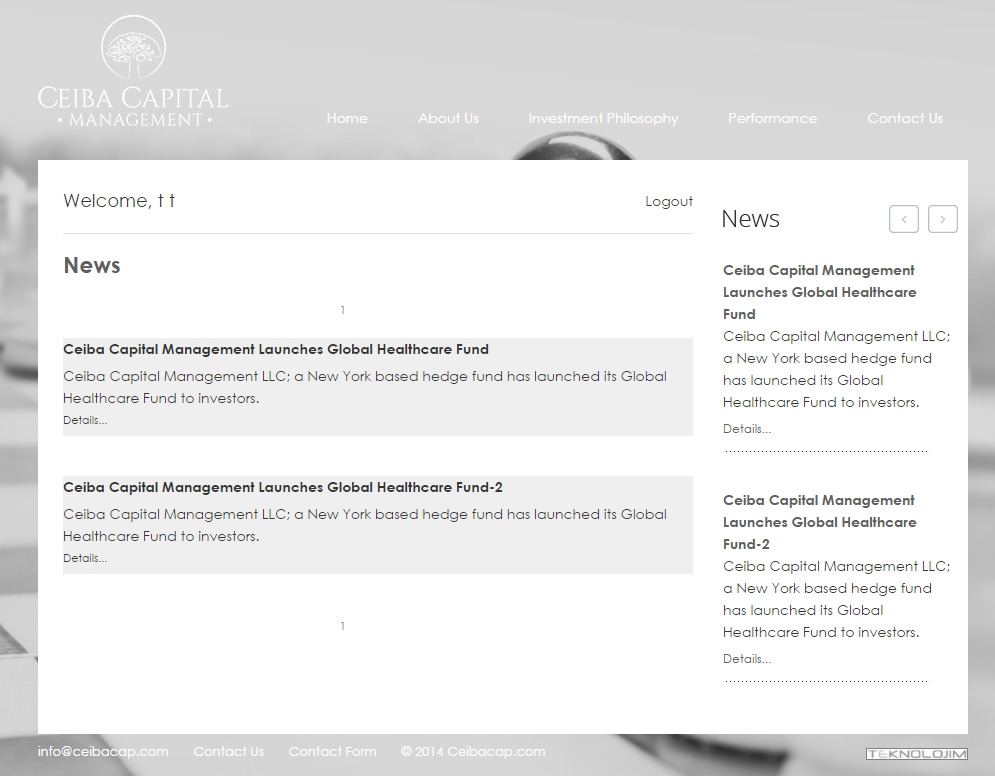Open main list headline ending 'Healthcare Fund-2'
Screen dimensions: 995x776
(282, 487)
